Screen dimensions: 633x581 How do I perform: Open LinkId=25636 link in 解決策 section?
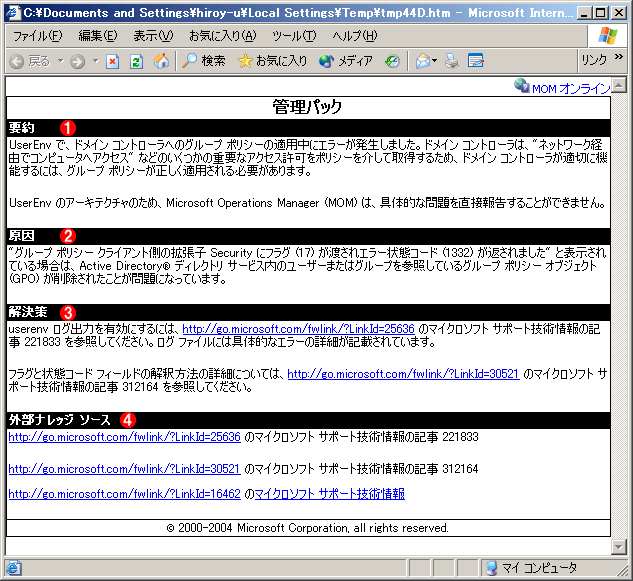pos(298,329)
